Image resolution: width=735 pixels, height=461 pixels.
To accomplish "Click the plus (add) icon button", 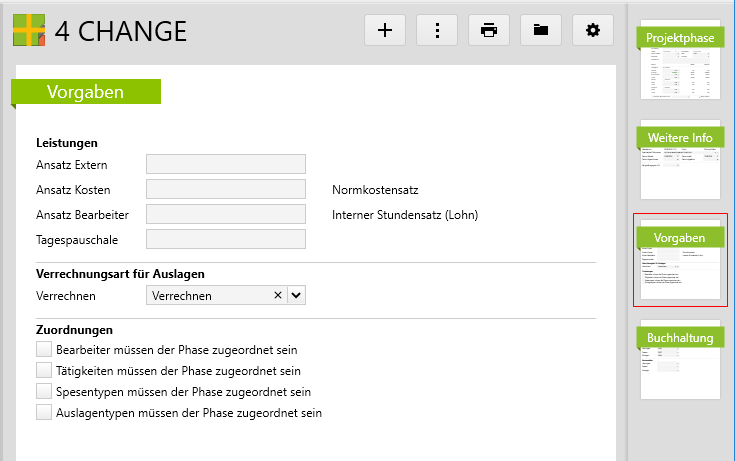I will pyautogui.click(x=385, y=30).
